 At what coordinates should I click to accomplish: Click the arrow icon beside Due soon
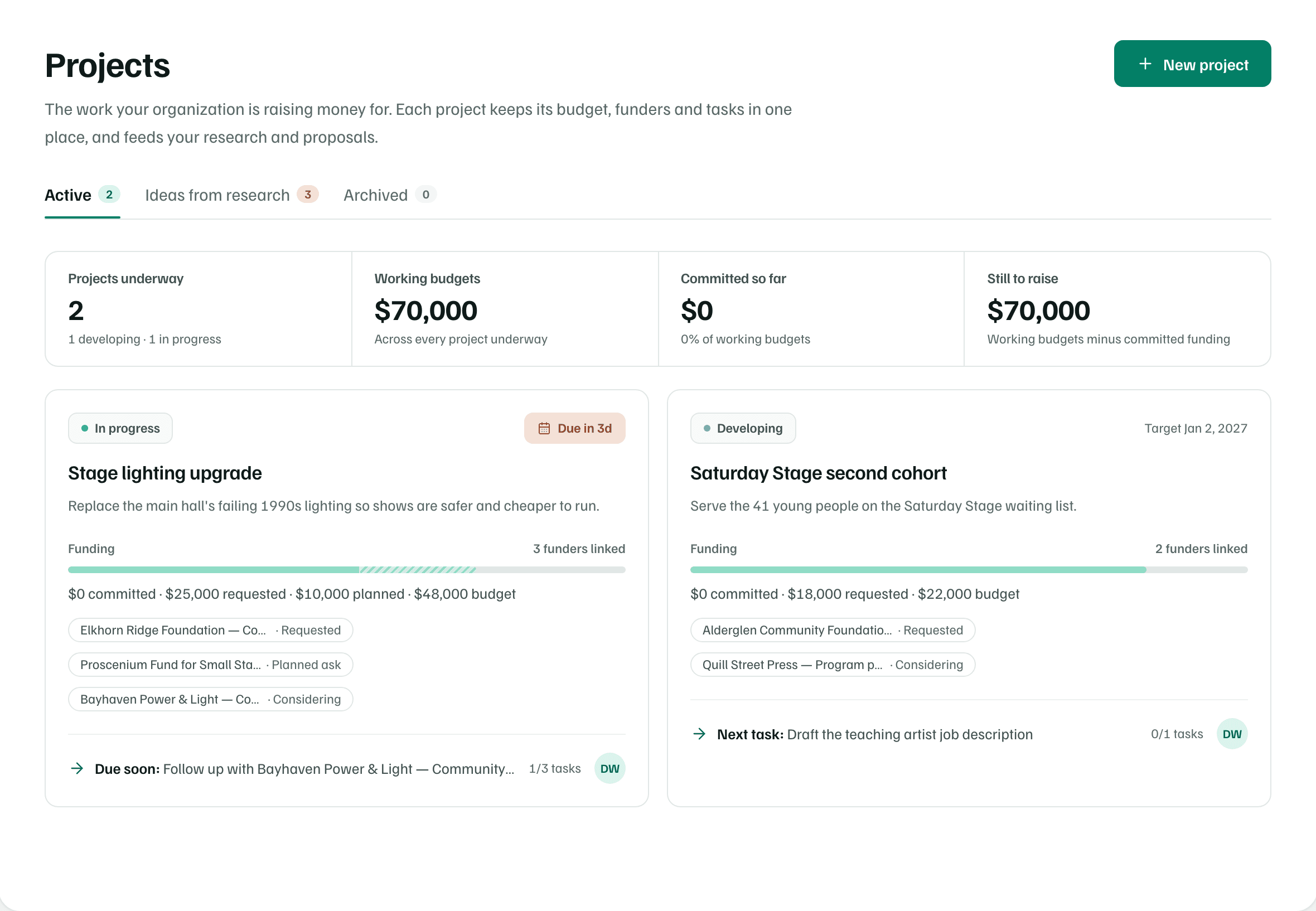coord(77,768)
